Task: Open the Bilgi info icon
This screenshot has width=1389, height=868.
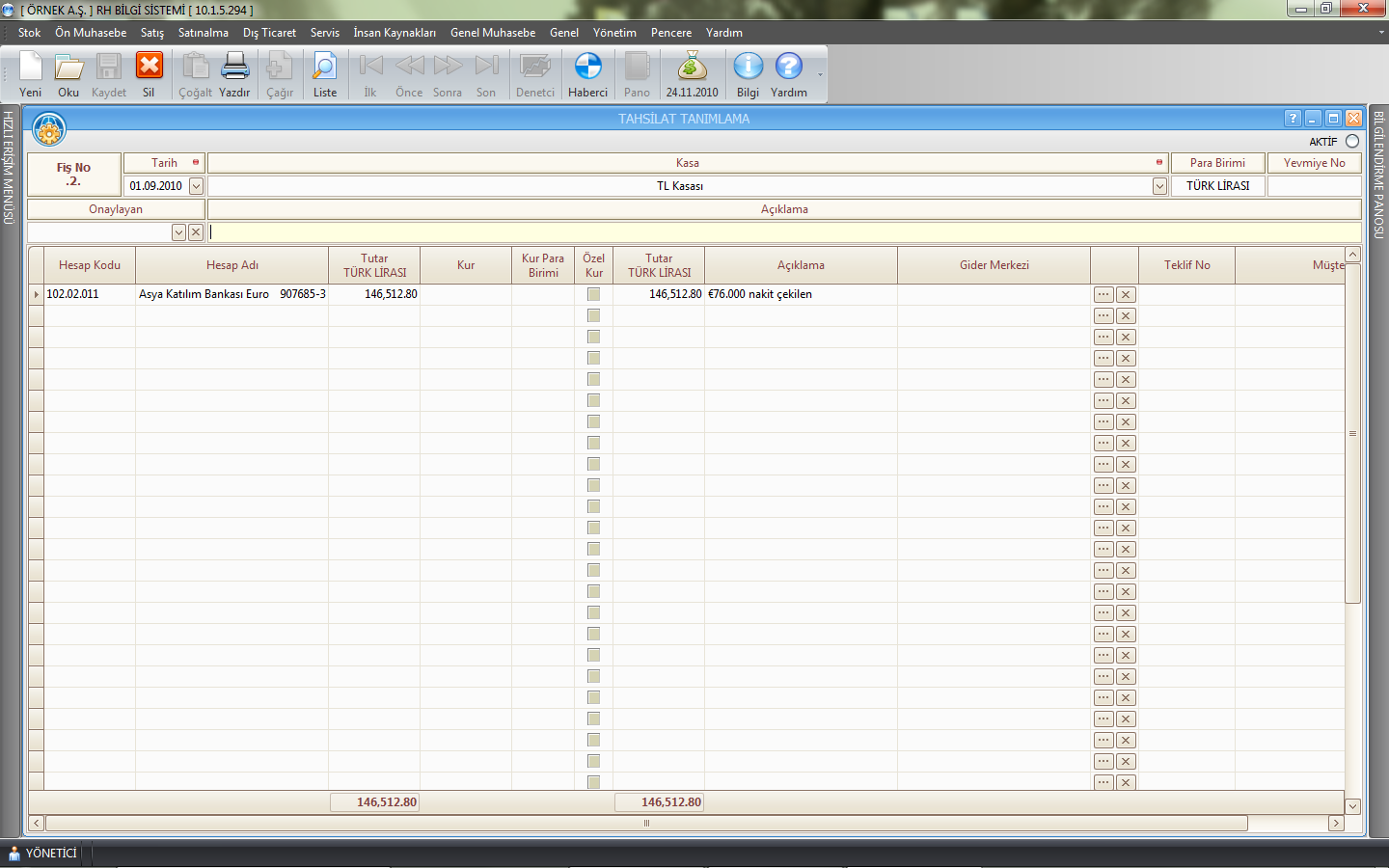Action: click(748, 68)
